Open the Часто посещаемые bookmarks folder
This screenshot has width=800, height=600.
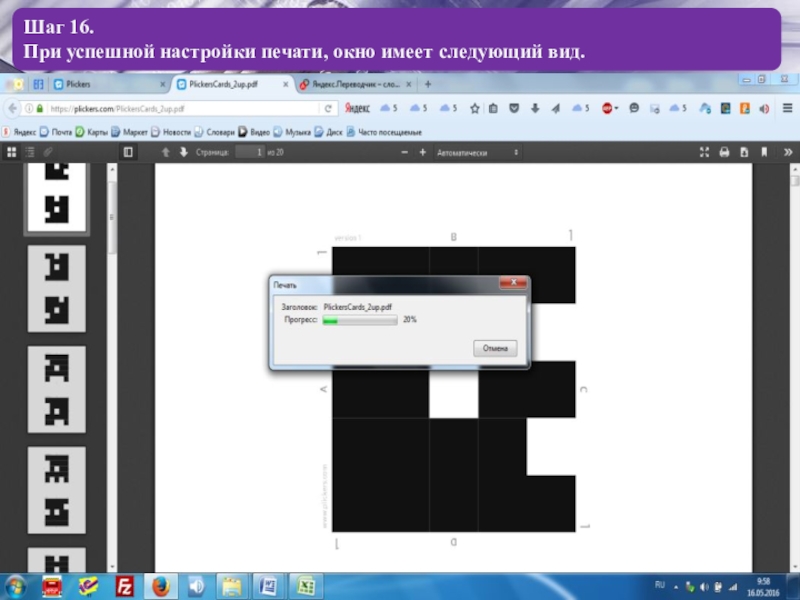(x=385, y=132)
